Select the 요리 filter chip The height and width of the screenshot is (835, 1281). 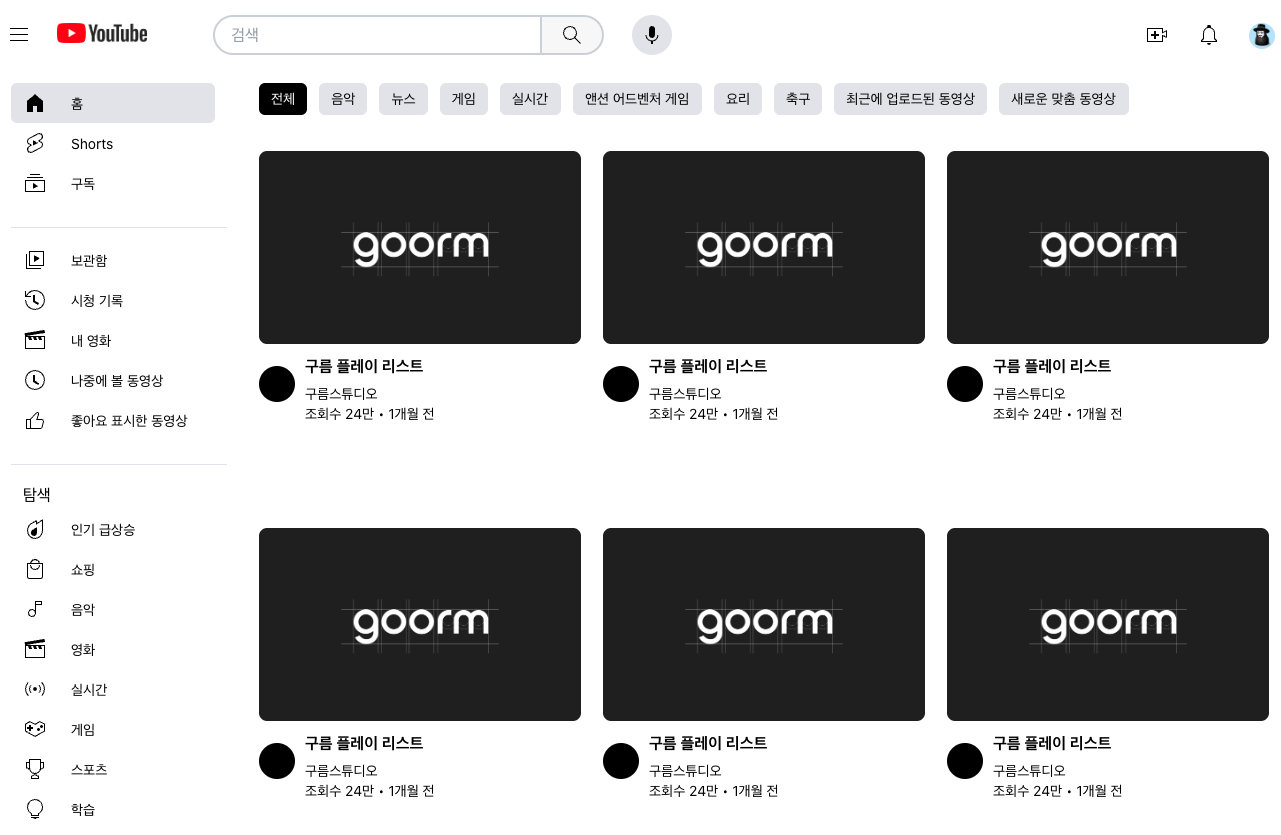[x=738, y=99]
